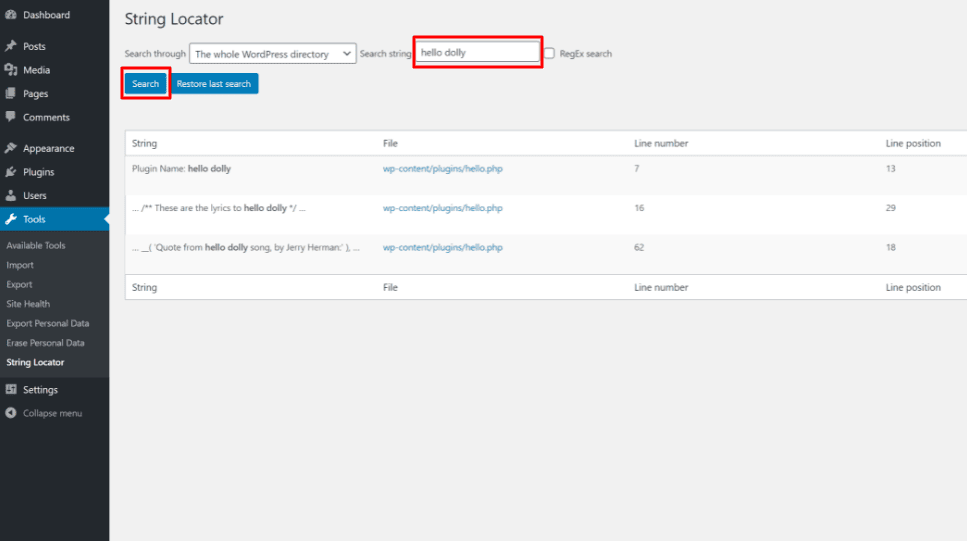The width and height of the screenshot is (967, 541).
Task: Click the Settings sliders icon
Action: coord(10,389)
